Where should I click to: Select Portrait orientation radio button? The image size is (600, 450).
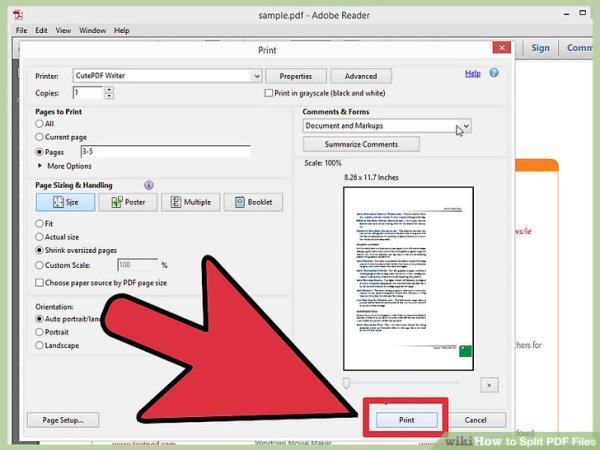[x=39, y=332]
